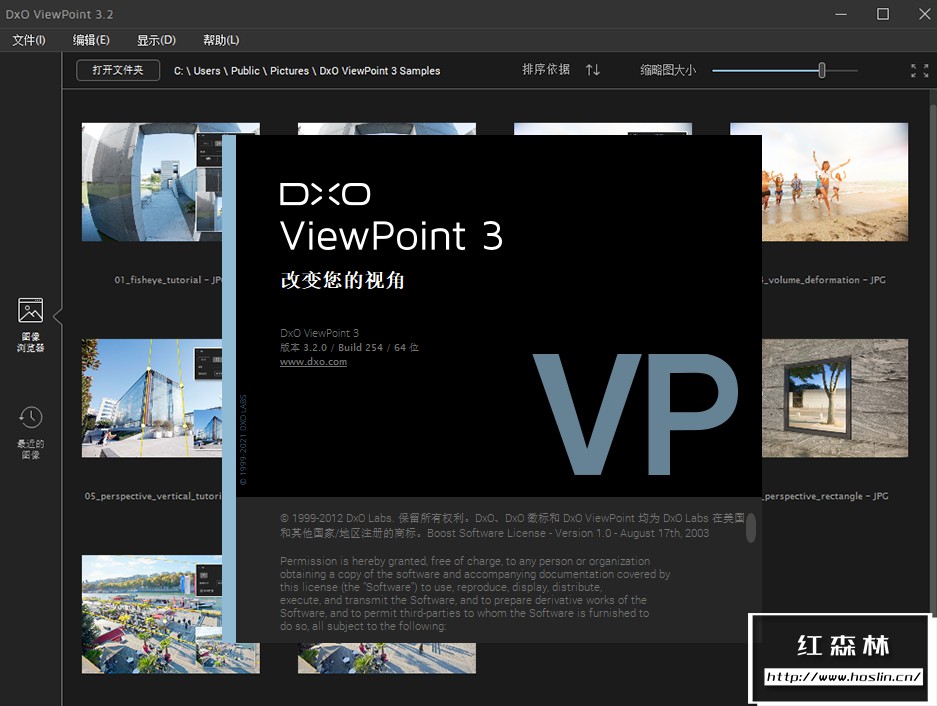Image resolution: width=937 pixels, height=706 pixels.
Task: Open the 显示(D) menu
Action: [x=156, y=40]
